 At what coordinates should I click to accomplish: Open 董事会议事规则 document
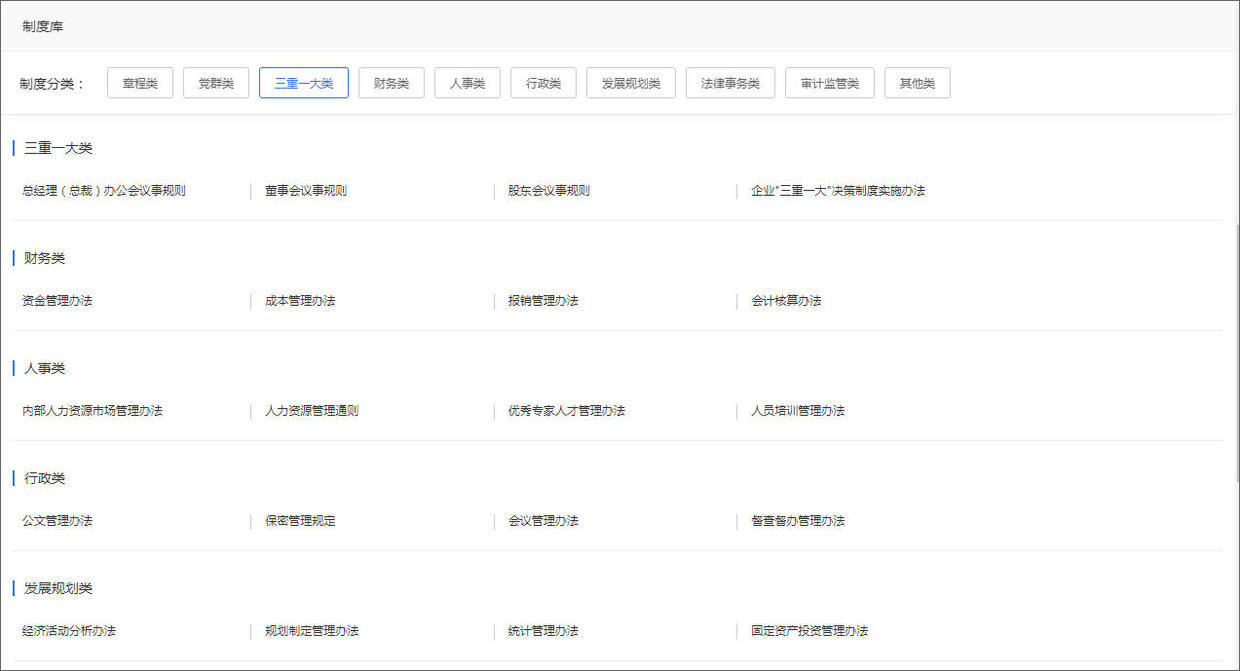click(x=304, y=190)
